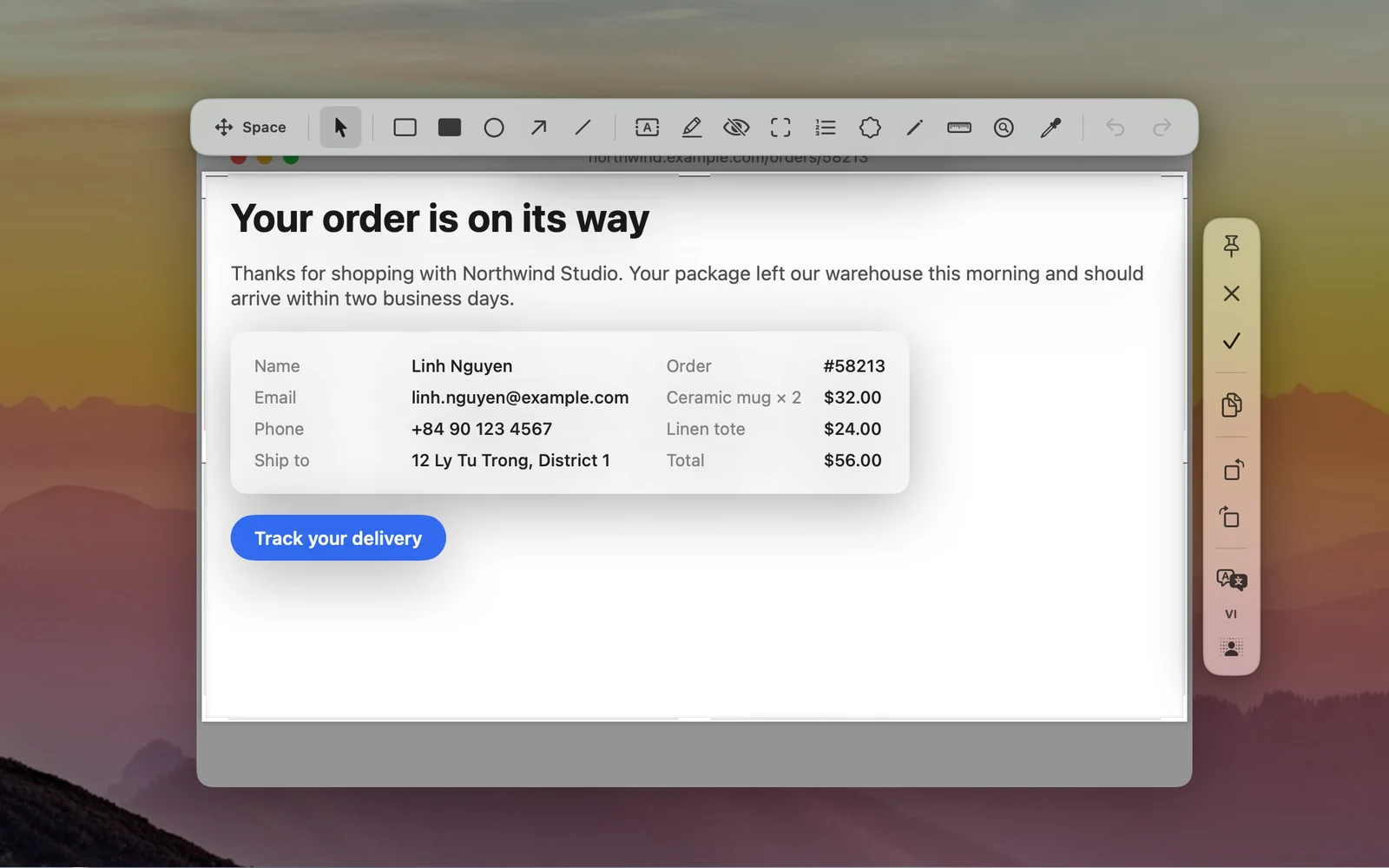
Task: Click the Total amount $56.00
Action: pyautogui.click(x=852, y=460)
